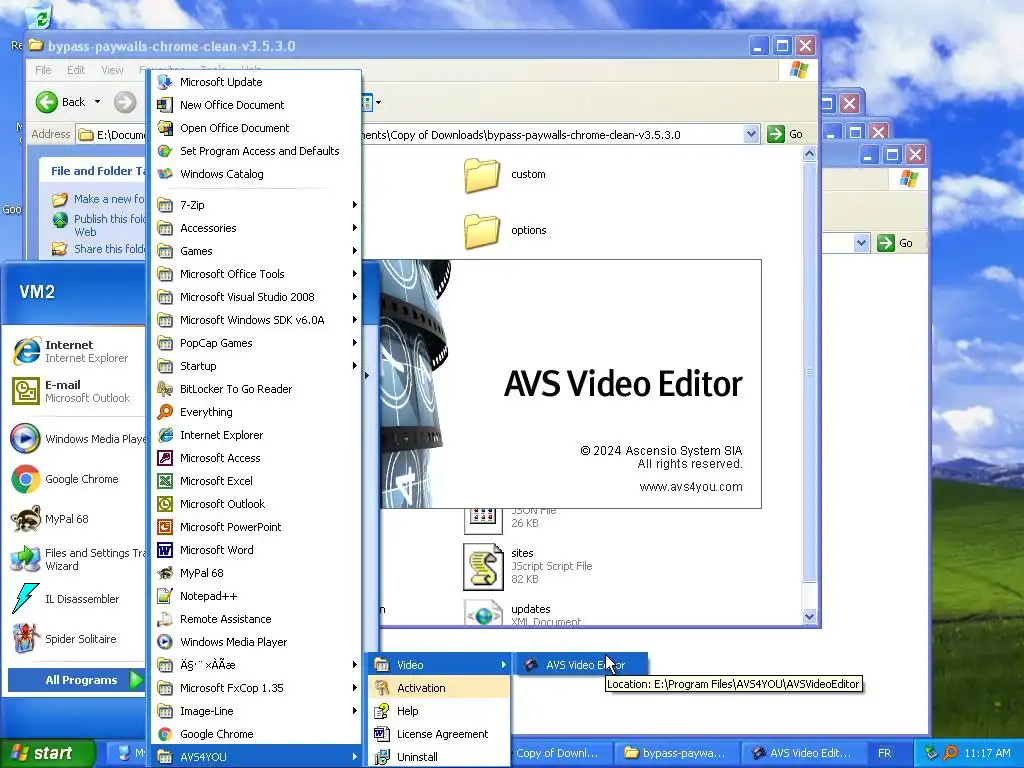Click the Microsoft Outlook icon in All Programs
This screenshot has height=768, width=1024.
coord(165,504)
